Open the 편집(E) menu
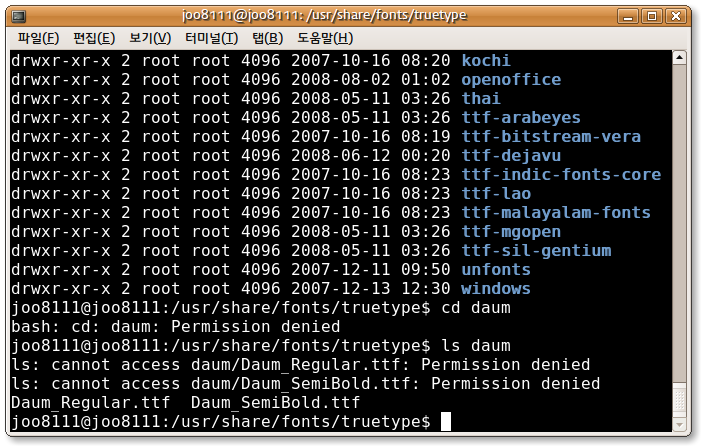 pyautogui.click(x=94, y=38)
